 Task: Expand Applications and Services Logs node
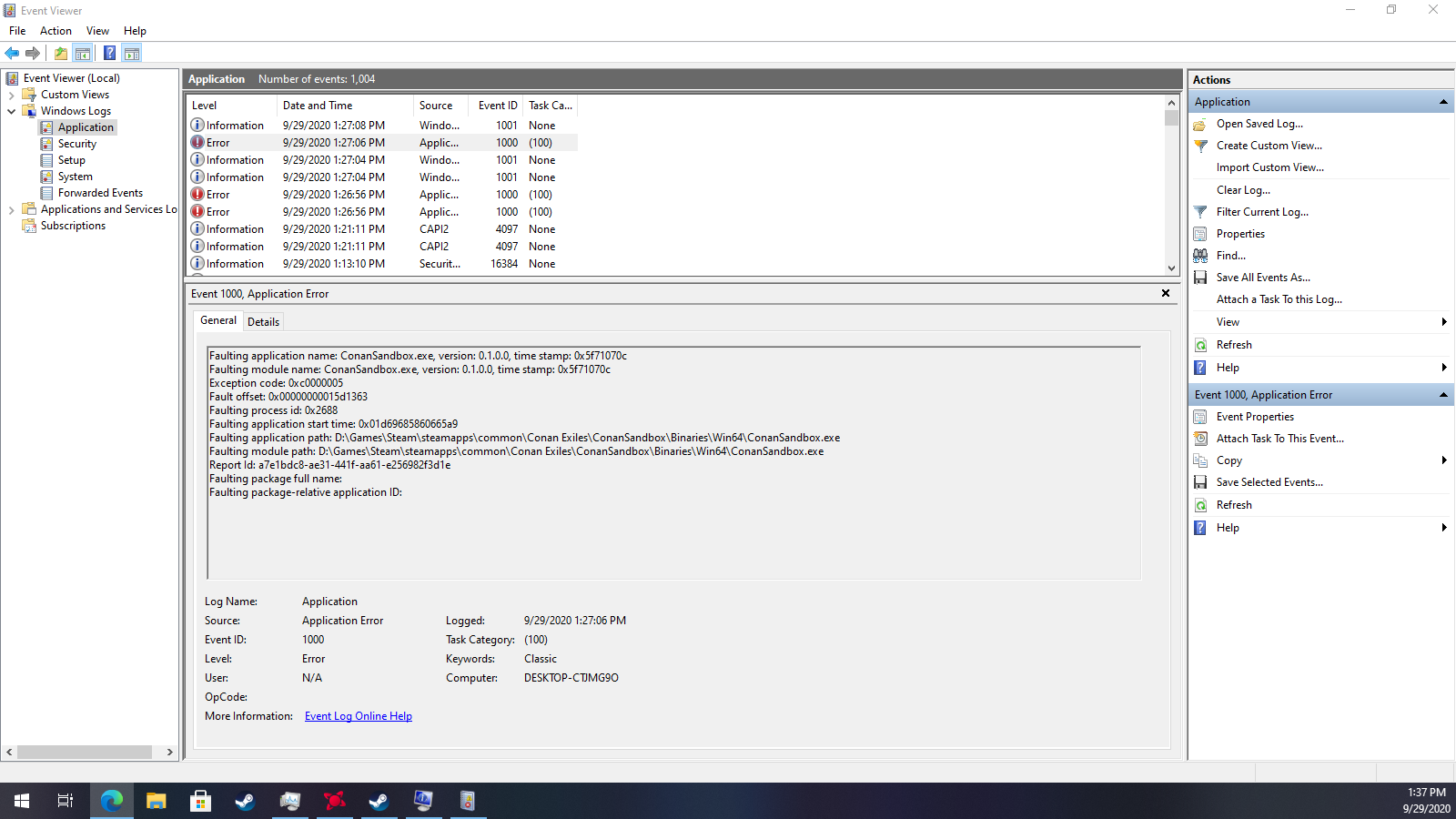tap(11, 209)
